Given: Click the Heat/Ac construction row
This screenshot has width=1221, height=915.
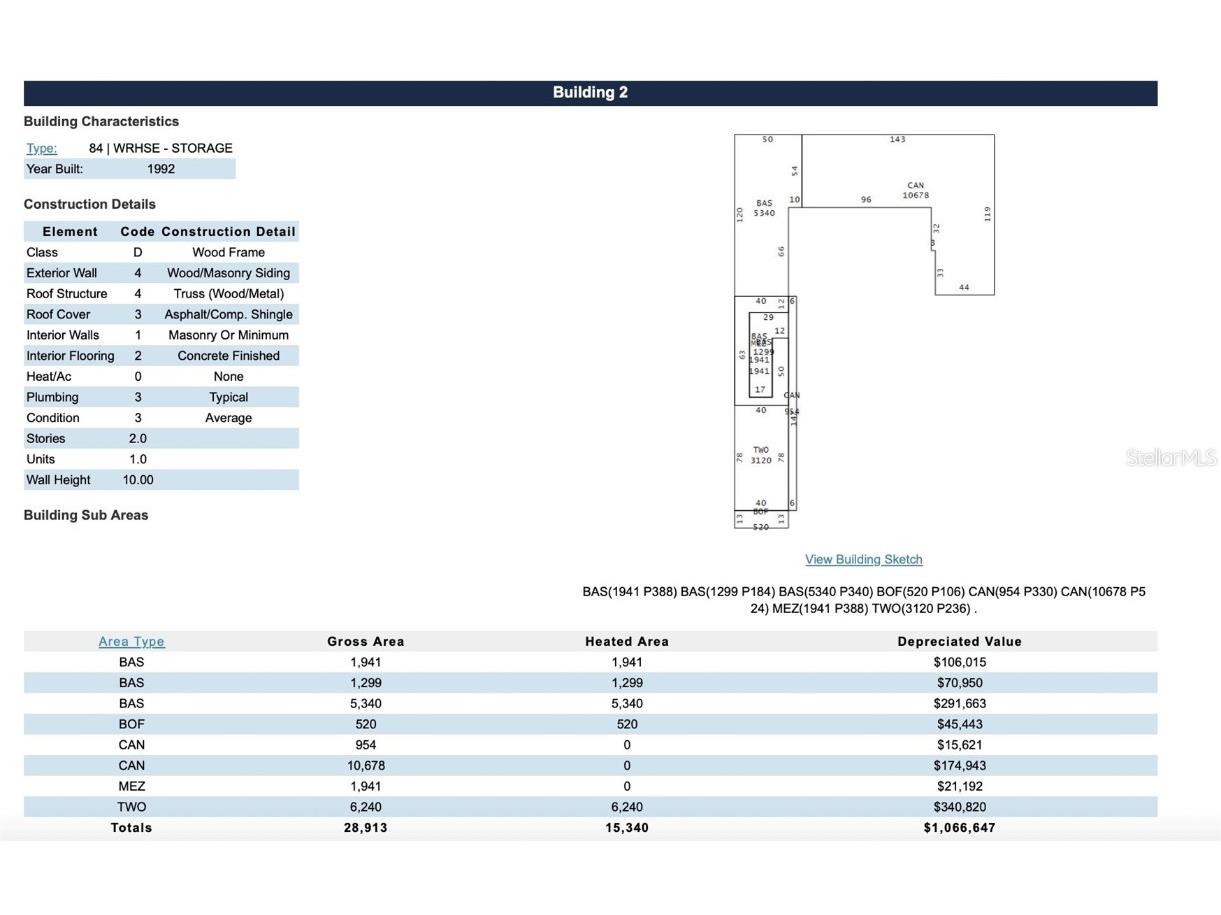Looking at the screenshot, I should (160, 377).
